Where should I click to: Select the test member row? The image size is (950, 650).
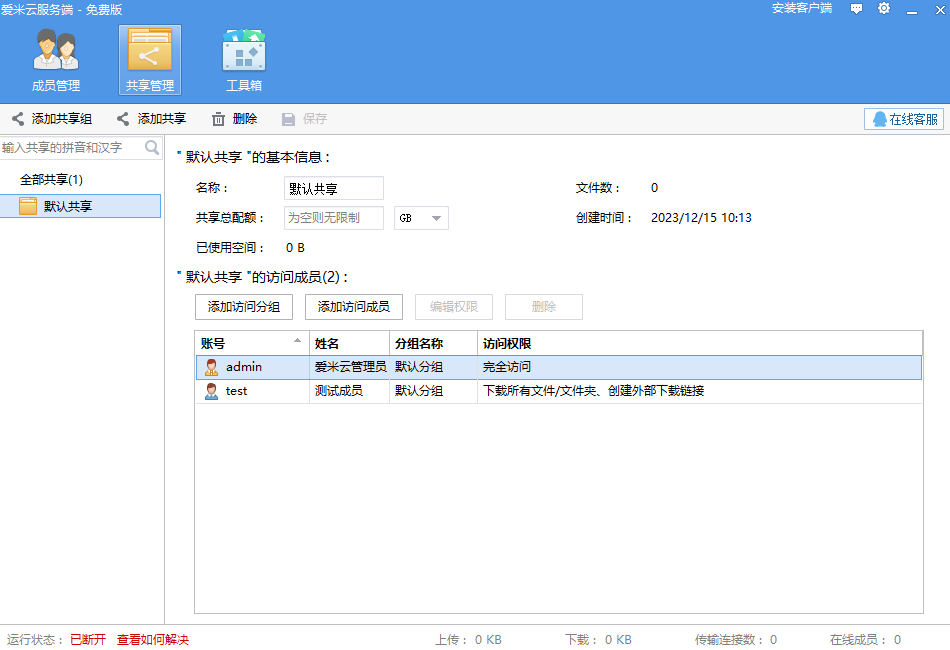[236, 391]
